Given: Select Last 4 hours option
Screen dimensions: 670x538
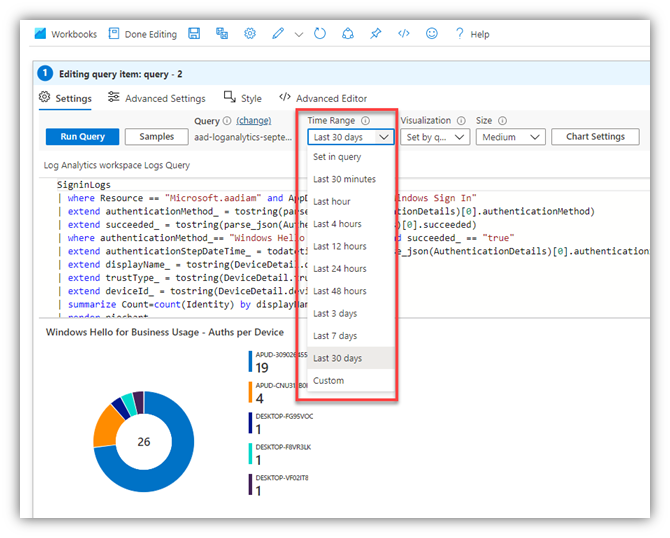Looking at the screenshot, I should point(350,224).
